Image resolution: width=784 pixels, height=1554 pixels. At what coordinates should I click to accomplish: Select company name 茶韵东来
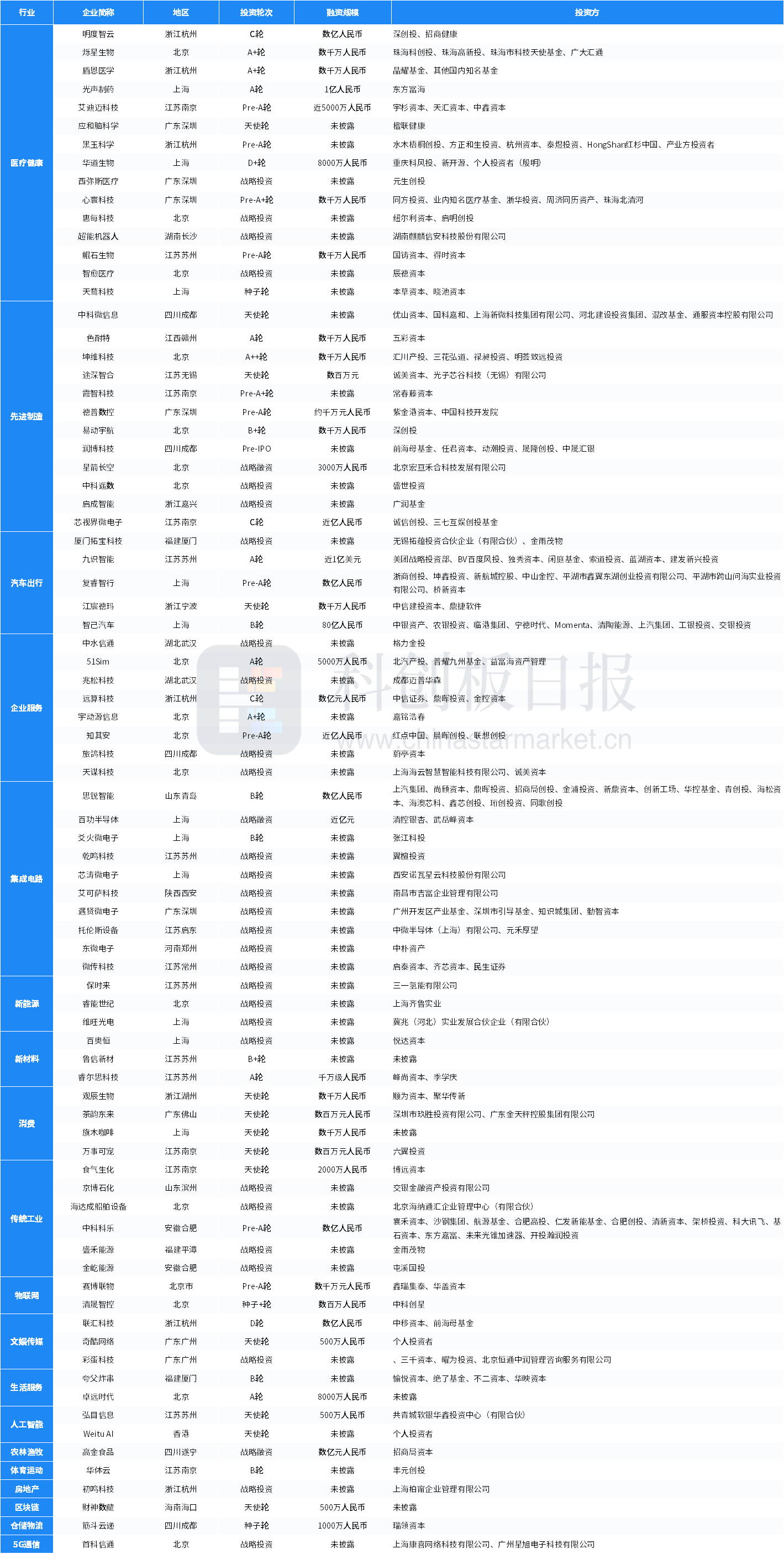pos(98,1114)
